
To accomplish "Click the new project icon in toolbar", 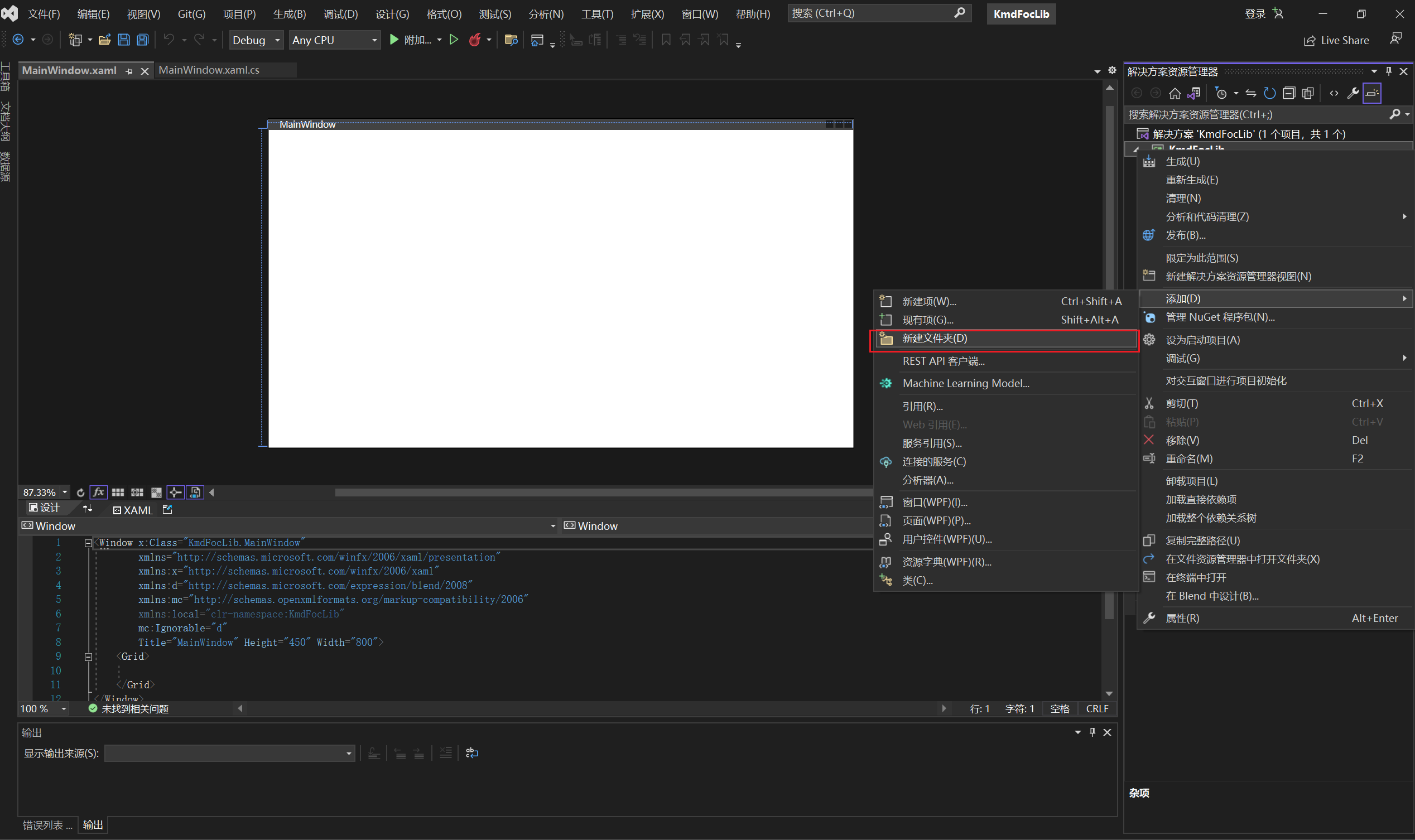I will [75, 40].
